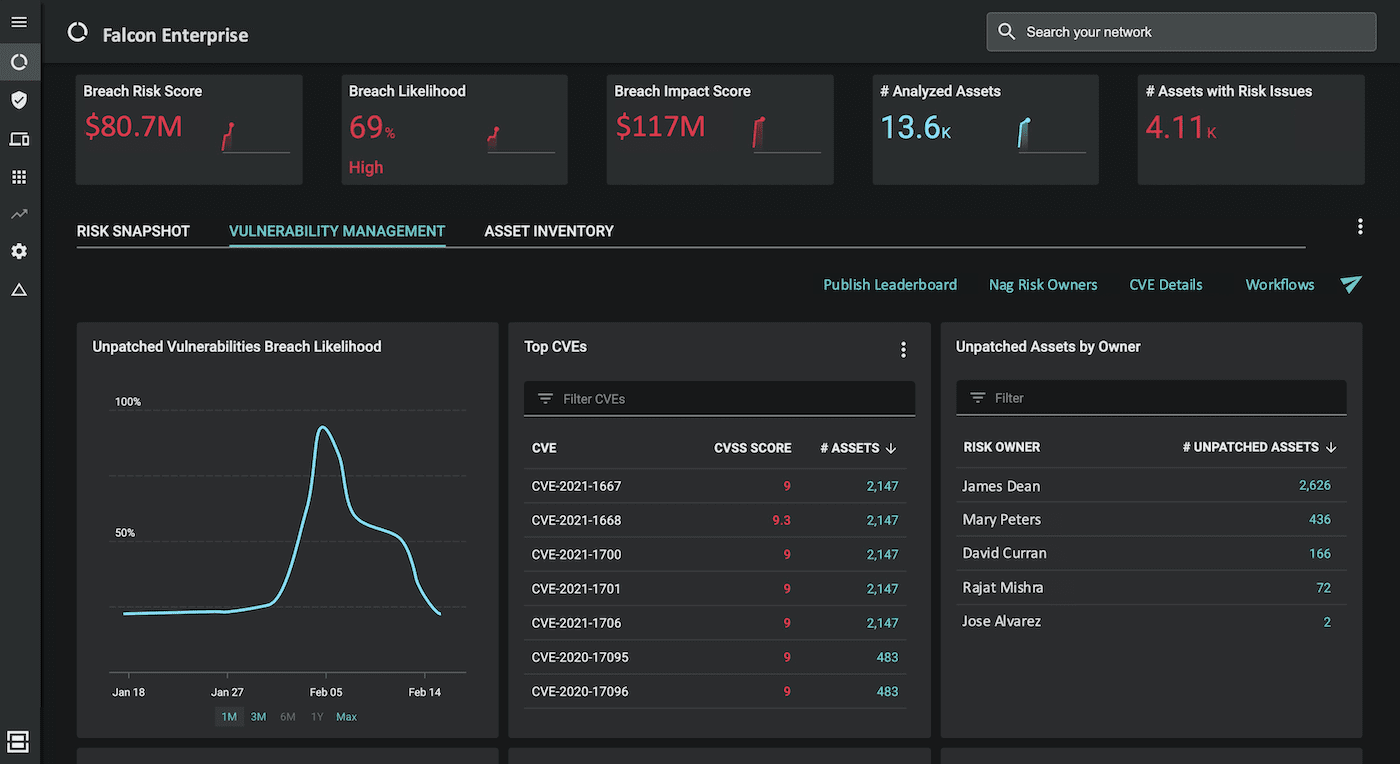The width and height of the screenshot is (1400, 764).
Task: Click the CVE column header
Action: click(544, 448)
